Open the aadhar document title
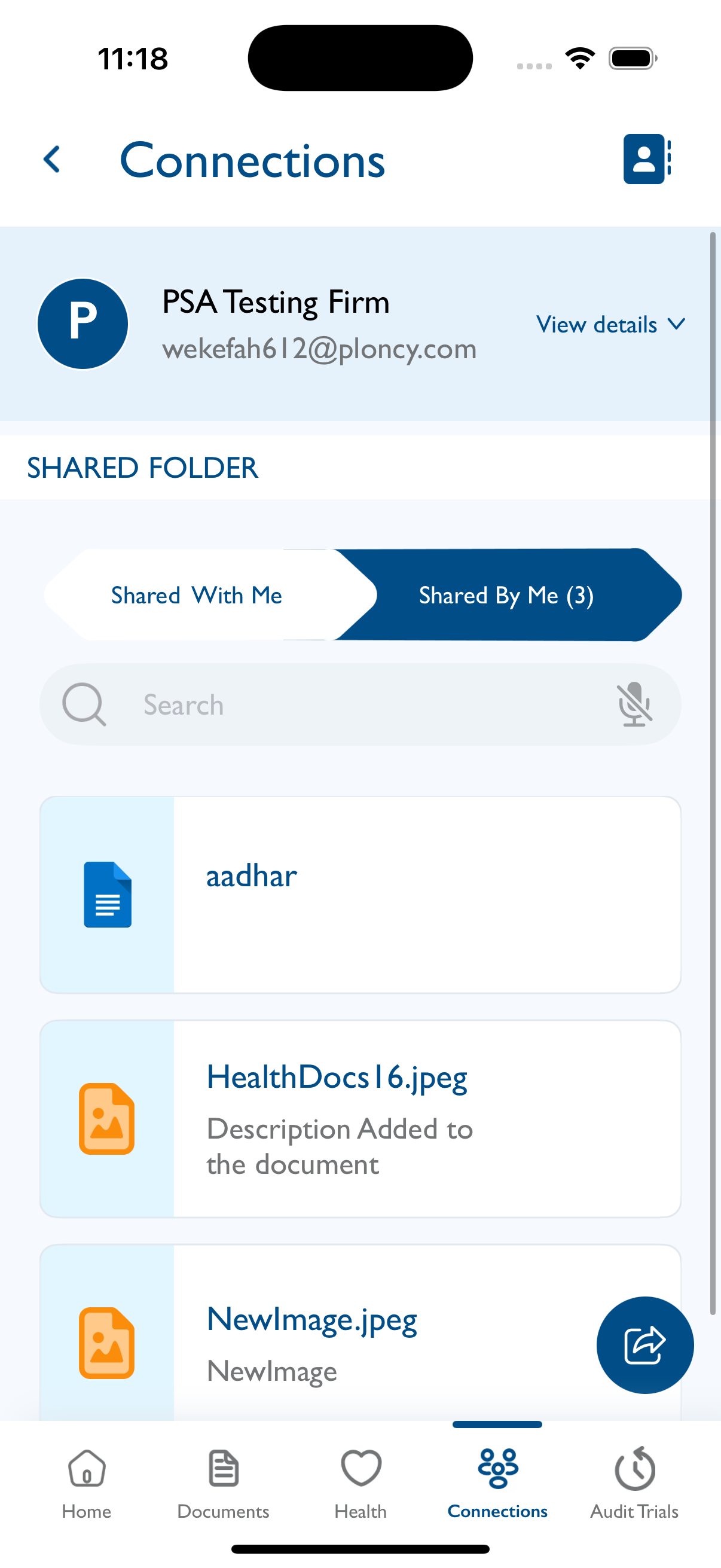The image size is (721, 1568). click(x=252, y=876)
